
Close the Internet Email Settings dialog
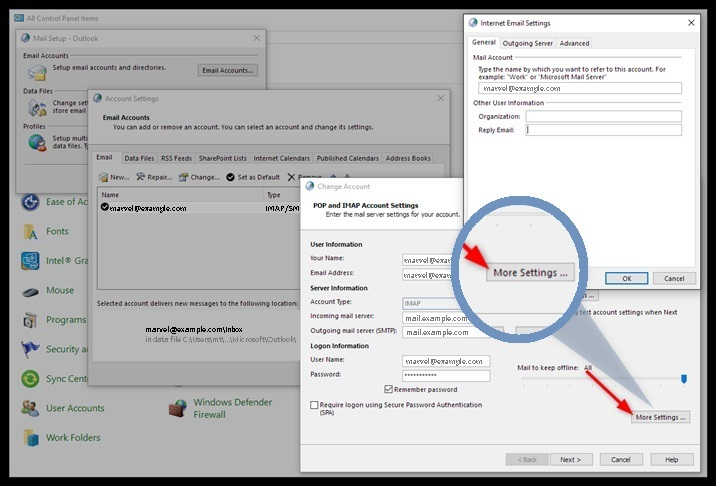(x=691, y=22)
